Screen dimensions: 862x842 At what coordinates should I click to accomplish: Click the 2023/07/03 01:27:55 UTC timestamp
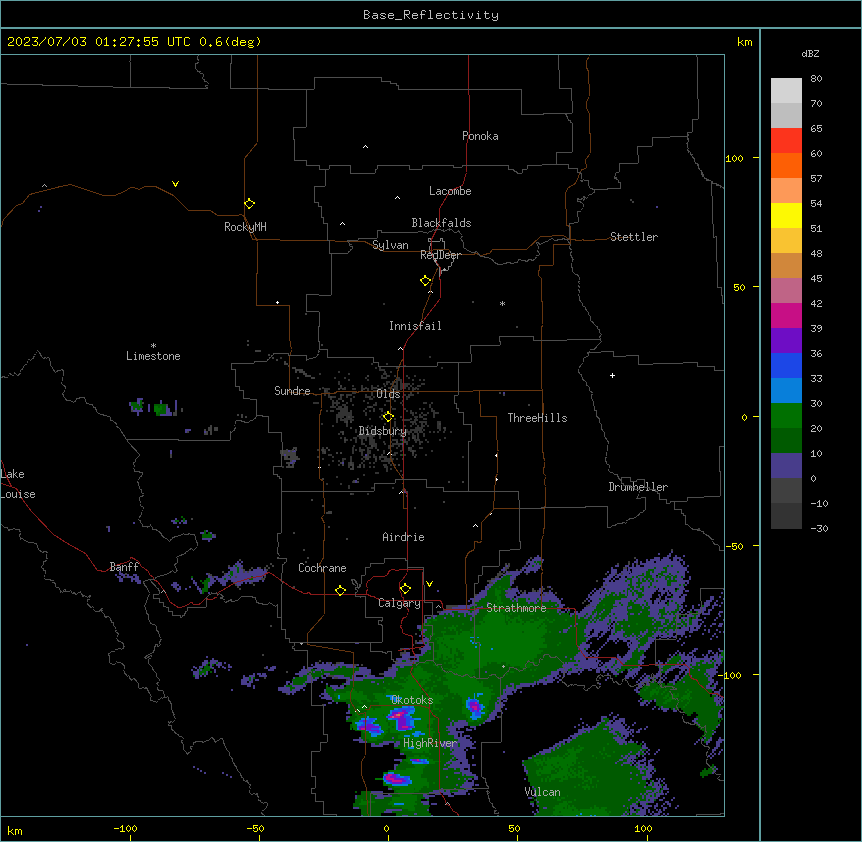[x=98, y=42]
